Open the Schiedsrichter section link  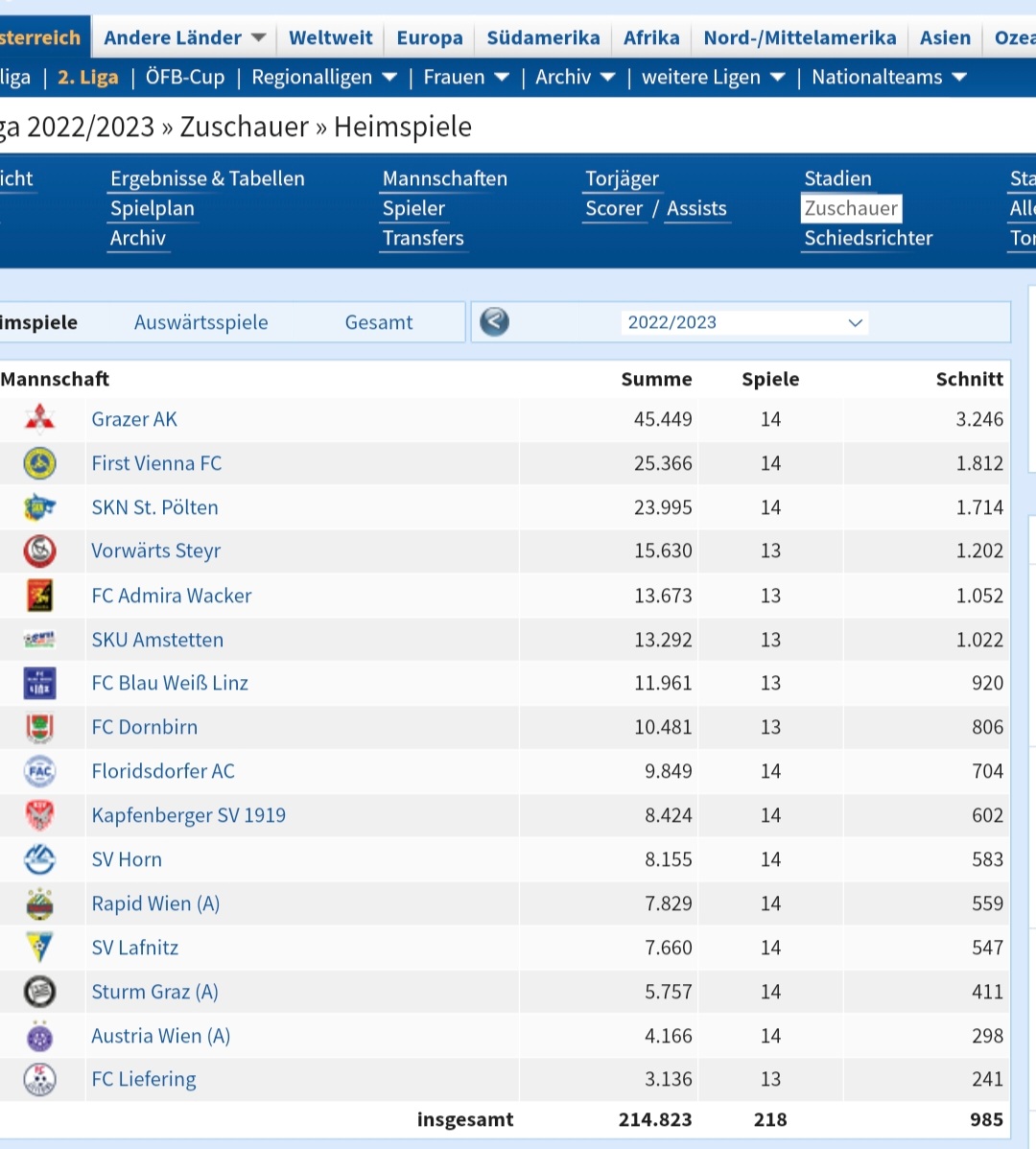tap(868, 238)
